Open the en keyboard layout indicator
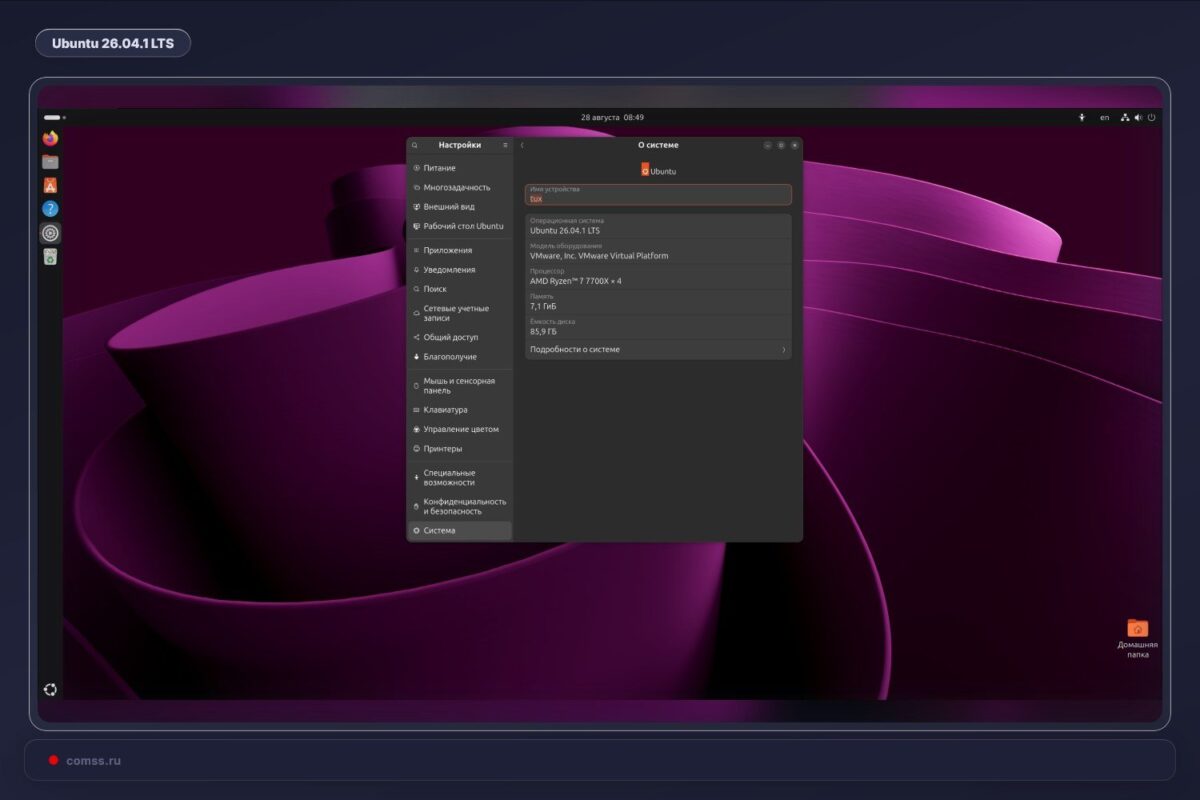The height and width of the screenshot is (800, 1200). point(1105,117)
